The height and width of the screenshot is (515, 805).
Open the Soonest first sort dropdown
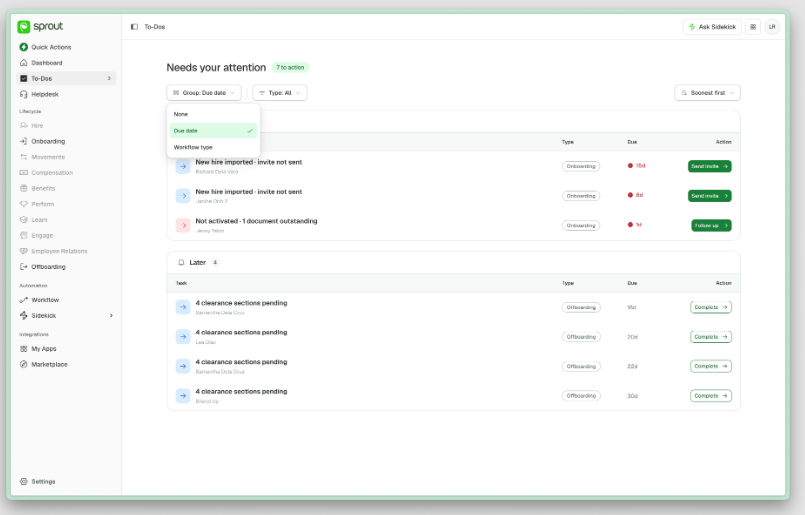tap(707, 93)
